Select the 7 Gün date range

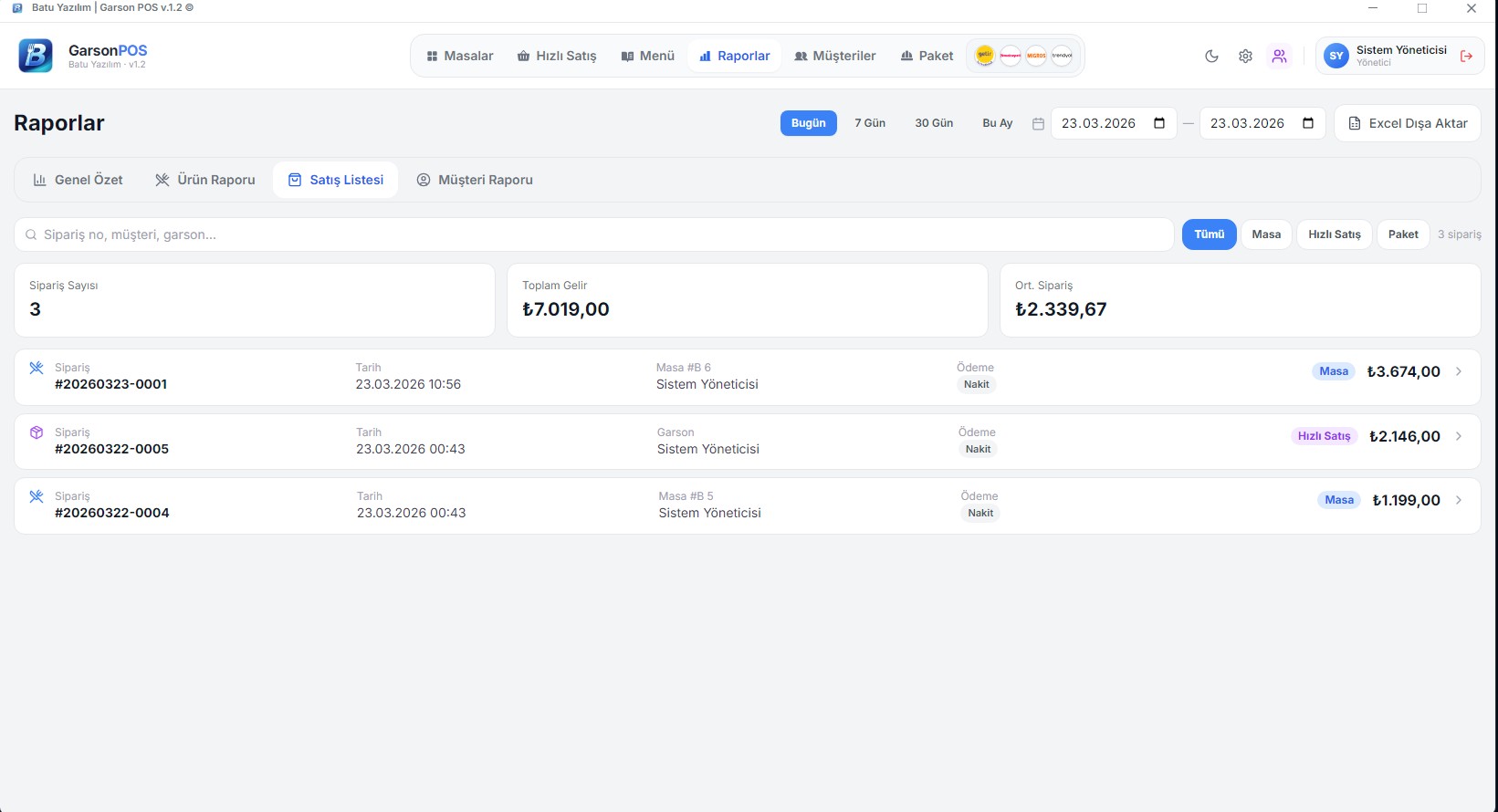coord(869,123)
